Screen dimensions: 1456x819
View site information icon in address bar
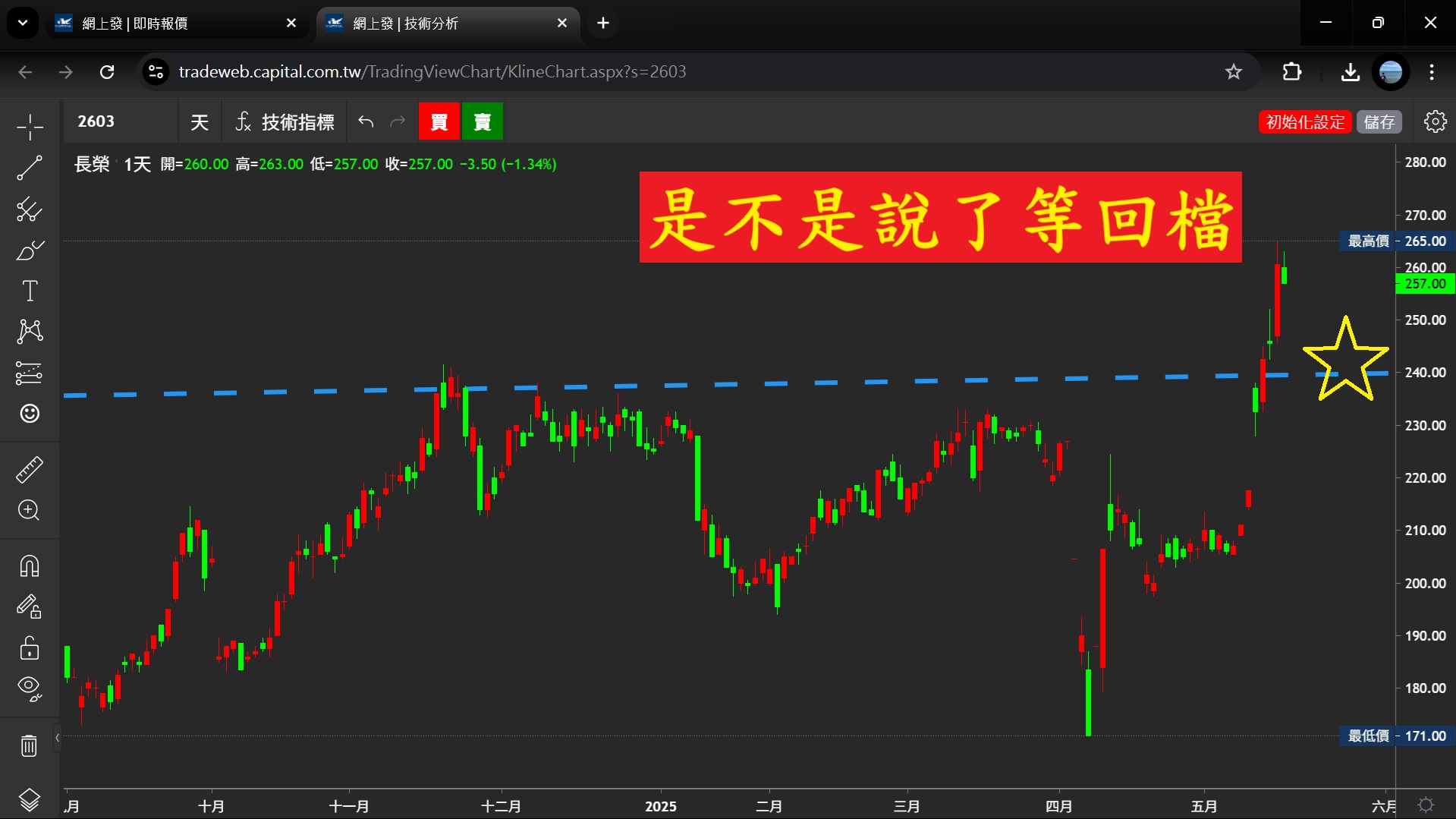[x=156, y=72]
